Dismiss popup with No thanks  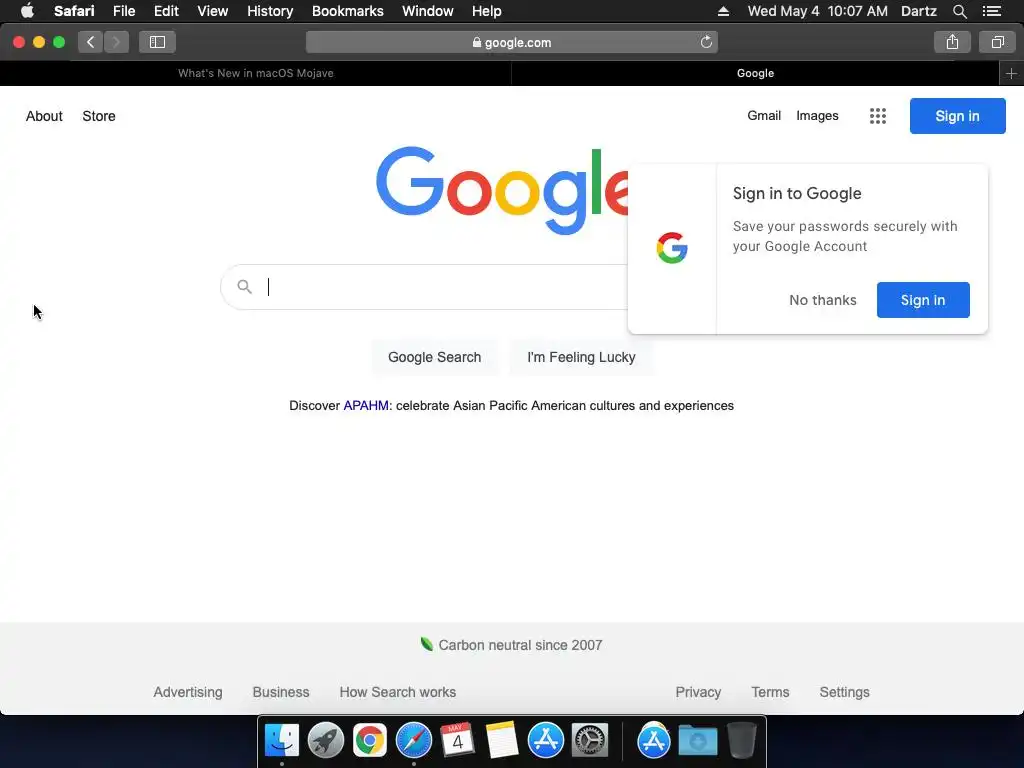pyautogui.click(x=823, y=300)
